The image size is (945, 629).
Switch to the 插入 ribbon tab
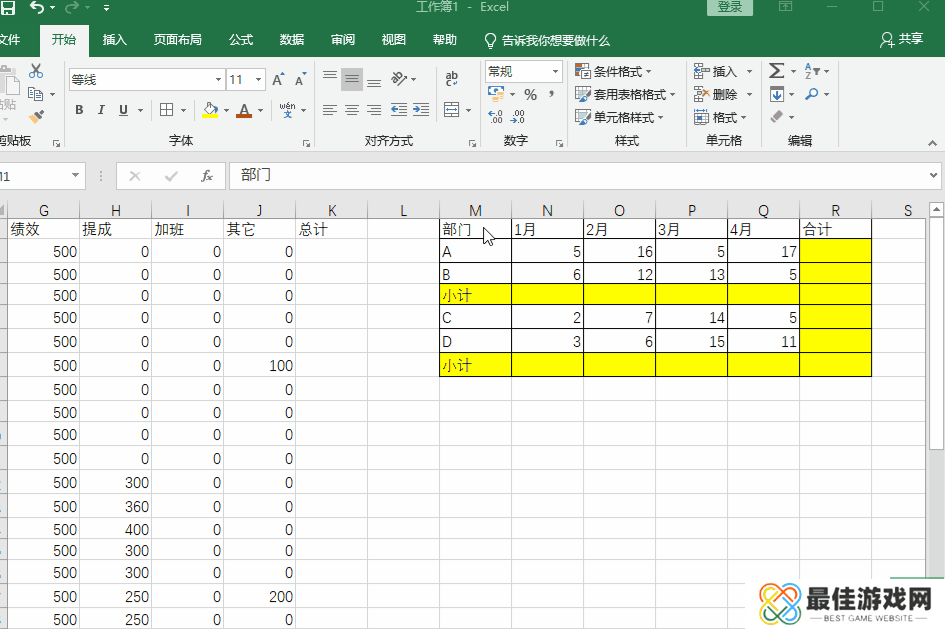click(x=115, y=40)
